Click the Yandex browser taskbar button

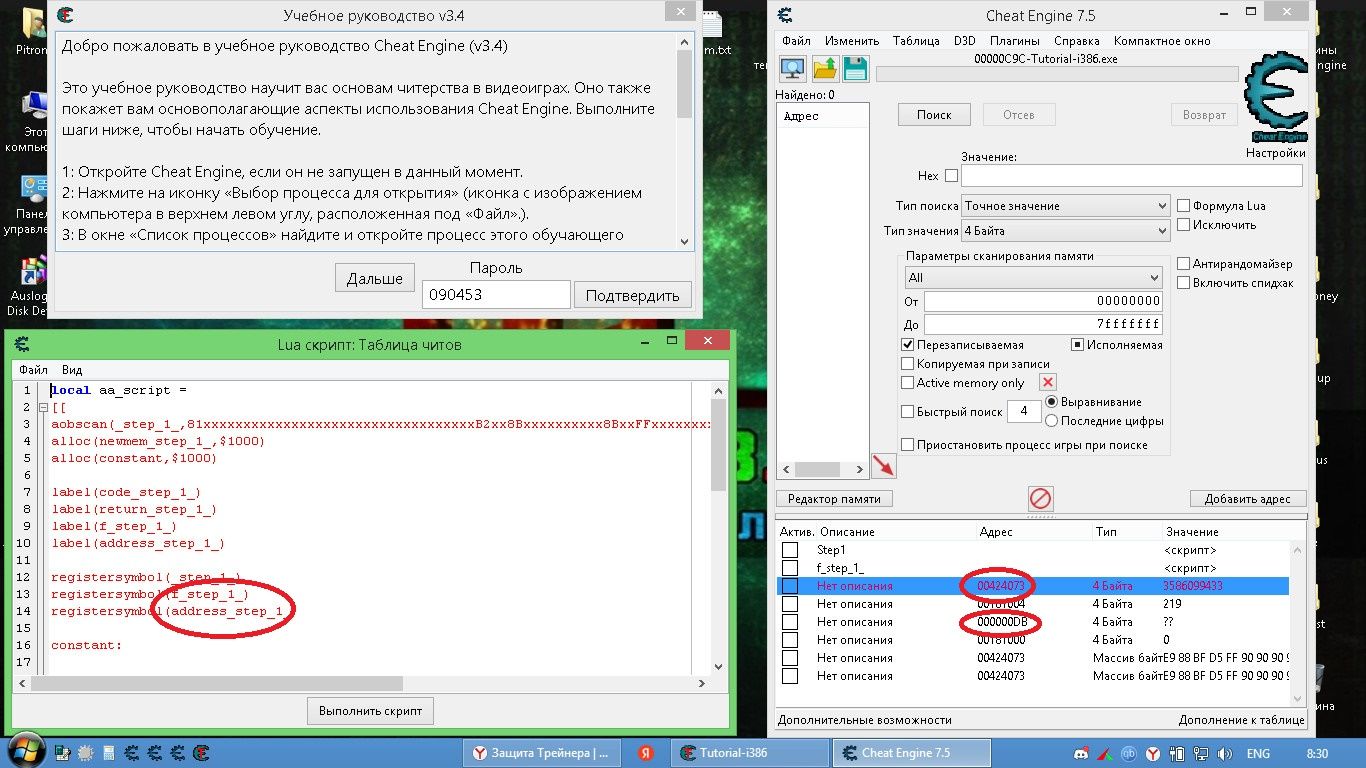[x=544, y=752]
